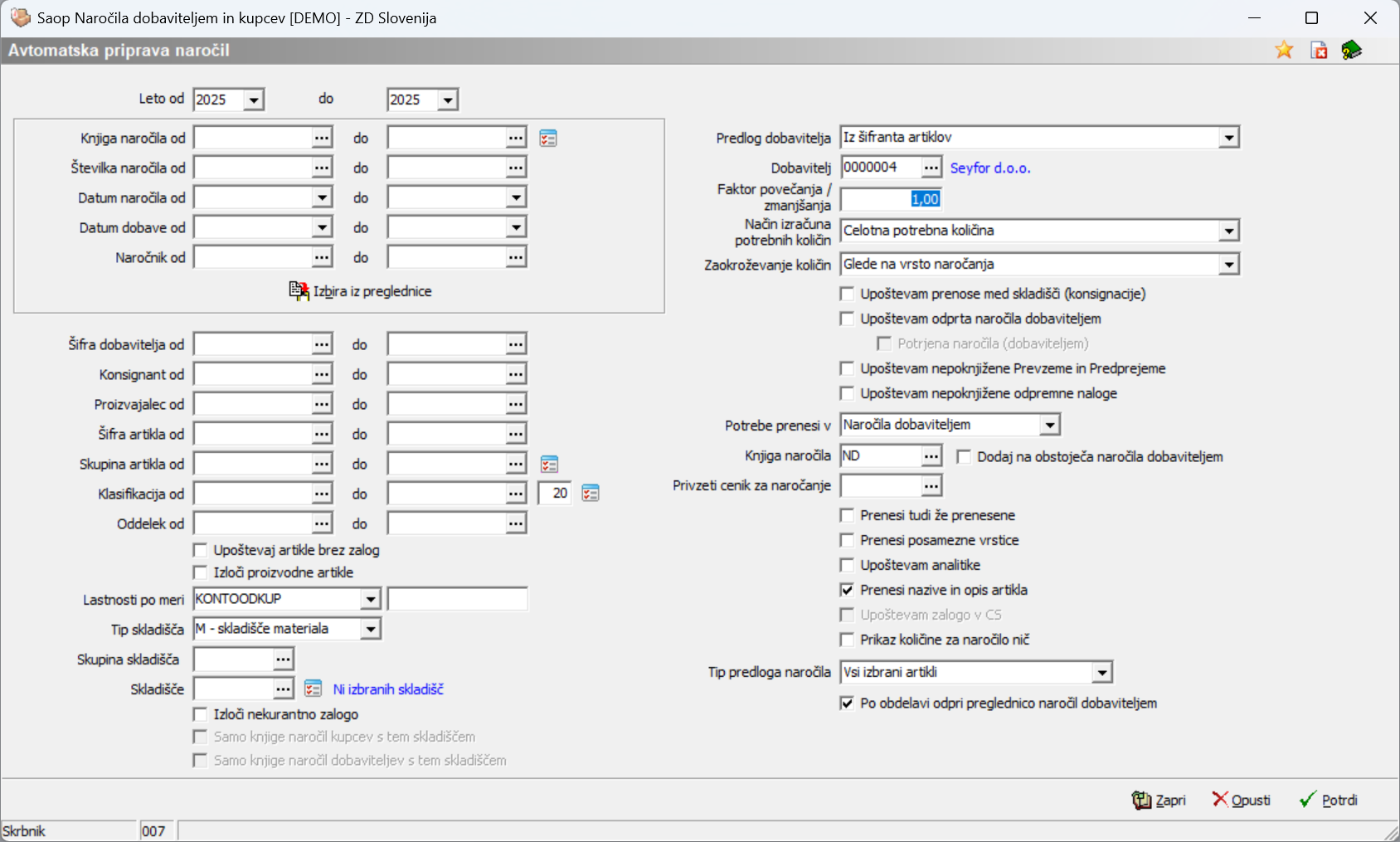The height and width of the screenshot is (842, 1400).
Task: Click the Klasifikacija level field showing 20
Action: coord(555,494)
